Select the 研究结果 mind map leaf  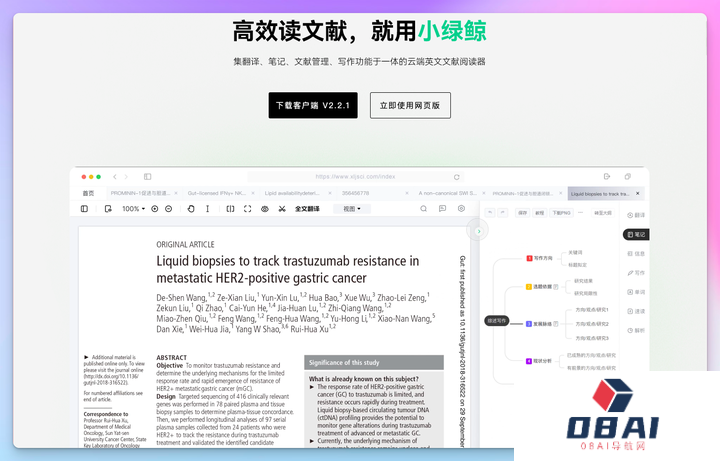pyautogui.click(x=584, y=281)
